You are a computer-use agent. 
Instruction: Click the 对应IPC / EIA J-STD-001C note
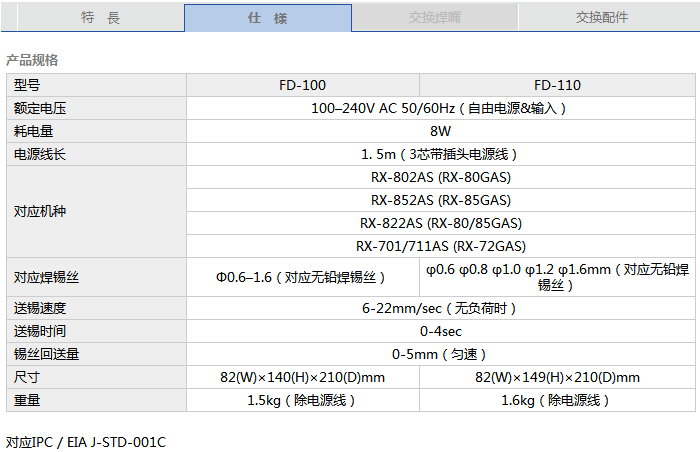[x=86, y=442]
